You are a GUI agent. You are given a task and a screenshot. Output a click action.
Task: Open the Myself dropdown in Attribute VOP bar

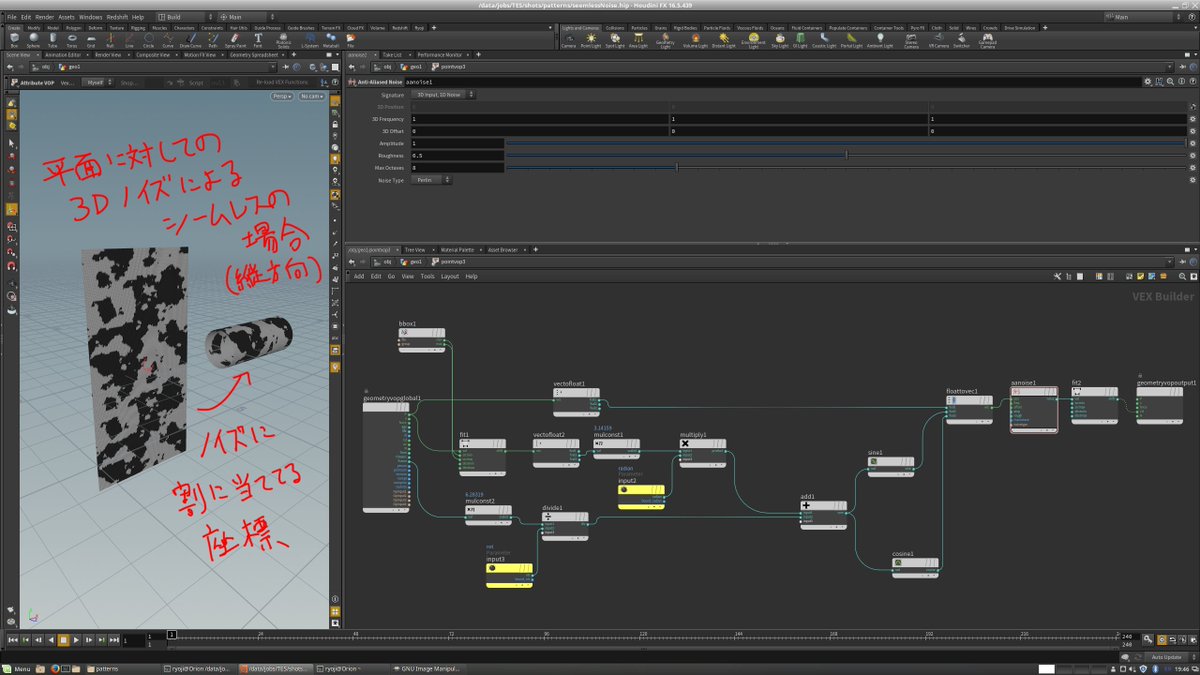click(x=95, y=83)
